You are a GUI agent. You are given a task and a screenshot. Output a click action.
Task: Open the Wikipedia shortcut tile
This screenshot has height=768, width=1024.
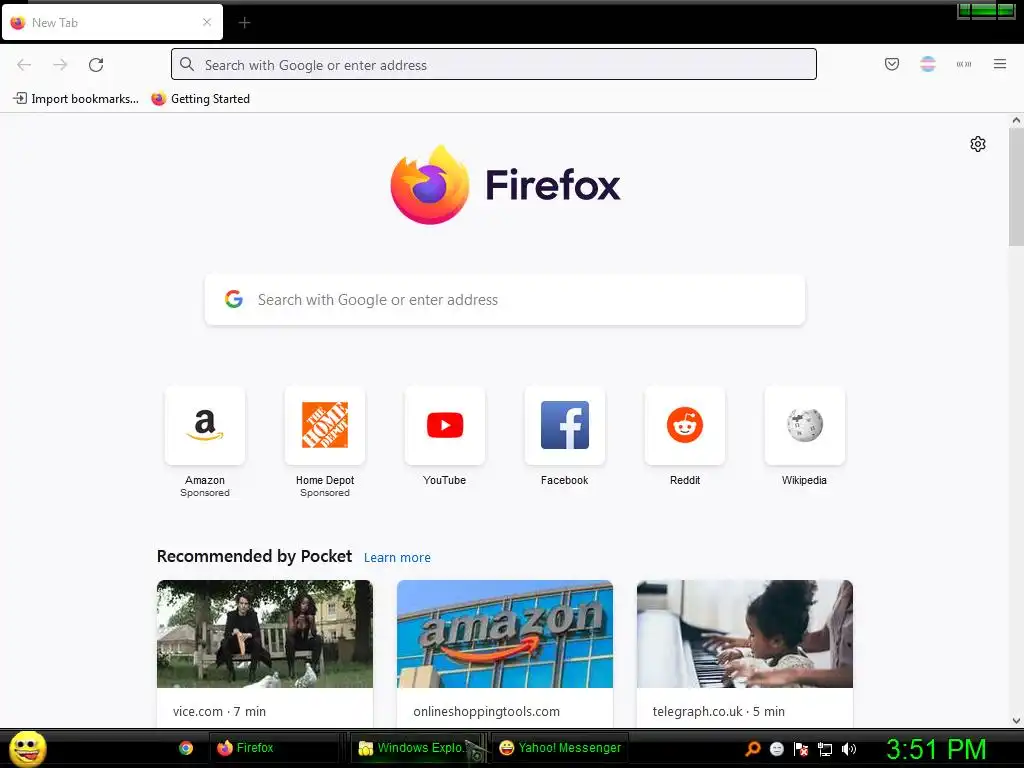(805, 426)
